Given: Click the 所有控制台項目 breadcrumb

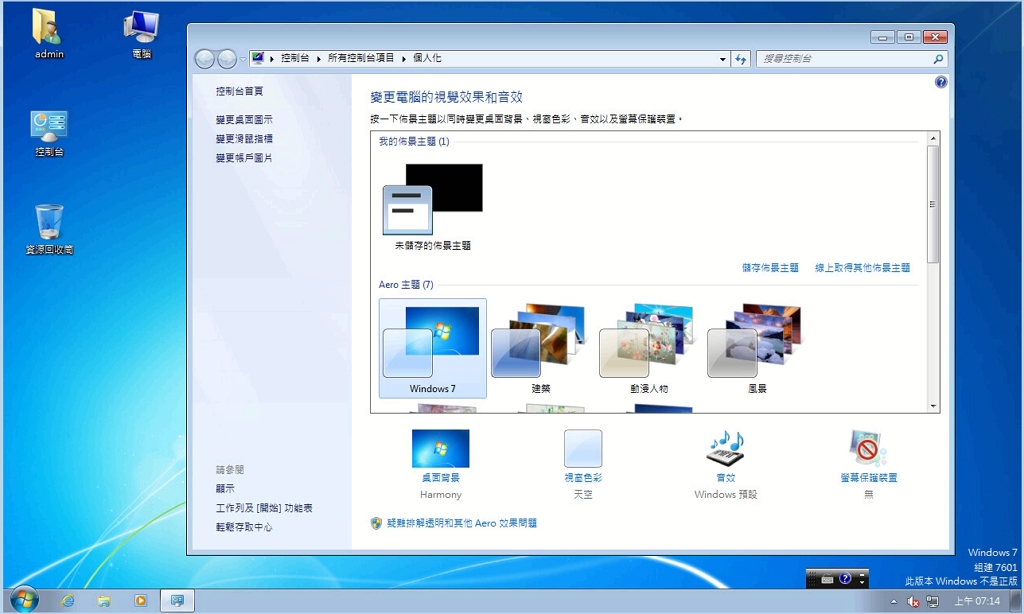Looking at the screenshot, I should click(x=361, y=58).
